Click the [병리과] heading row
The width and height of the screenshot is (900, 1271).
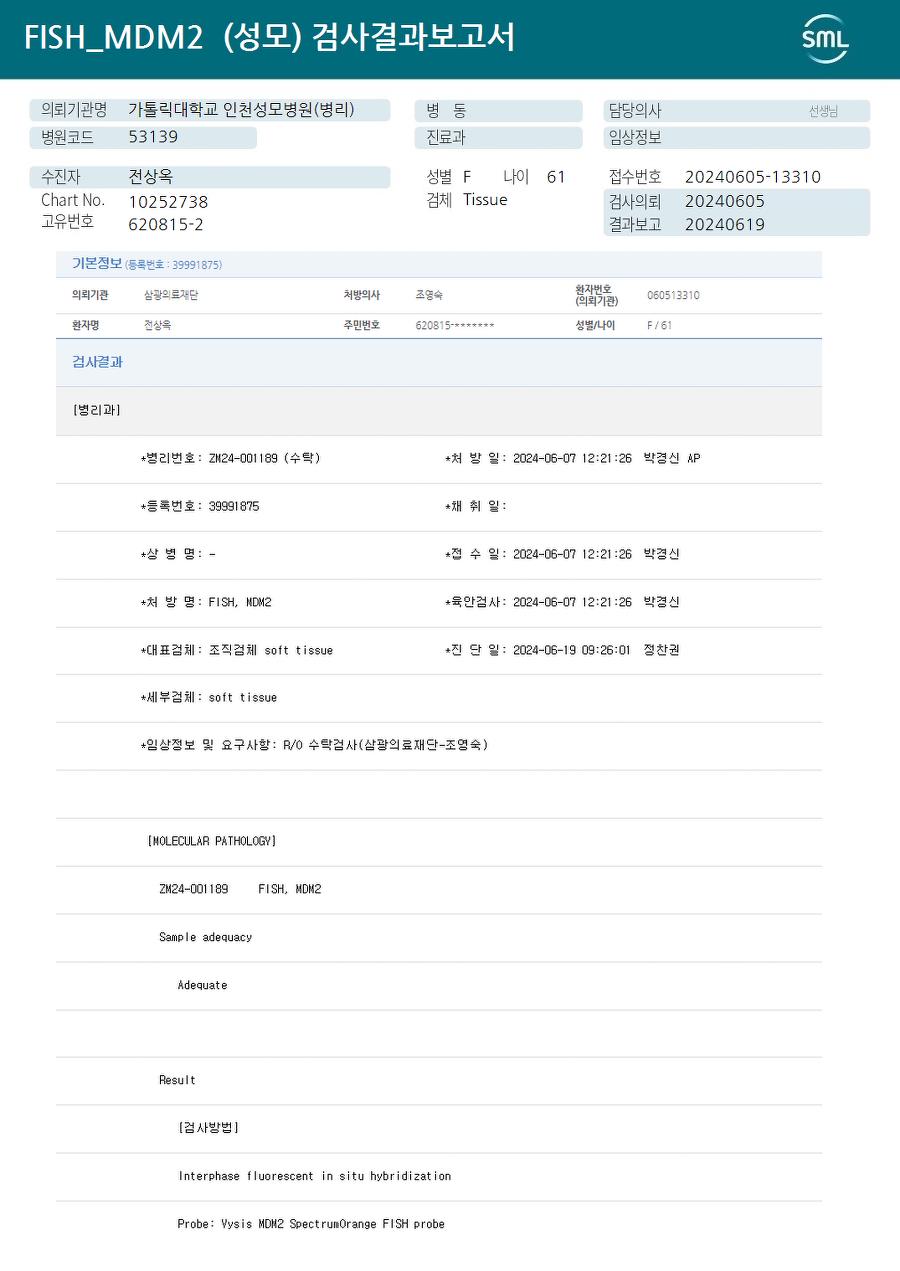pyautogui.click(x=439, y=410)
